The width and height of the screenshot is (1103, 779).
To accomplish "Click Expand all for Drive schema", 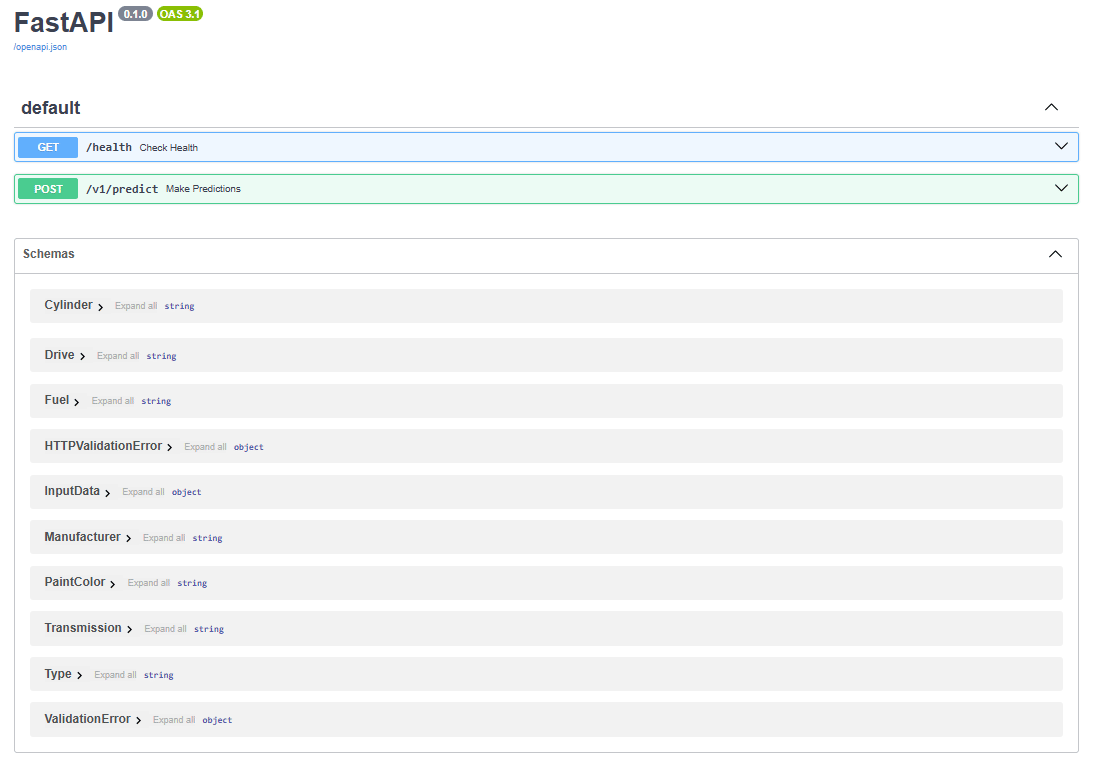I will point(117,356).
